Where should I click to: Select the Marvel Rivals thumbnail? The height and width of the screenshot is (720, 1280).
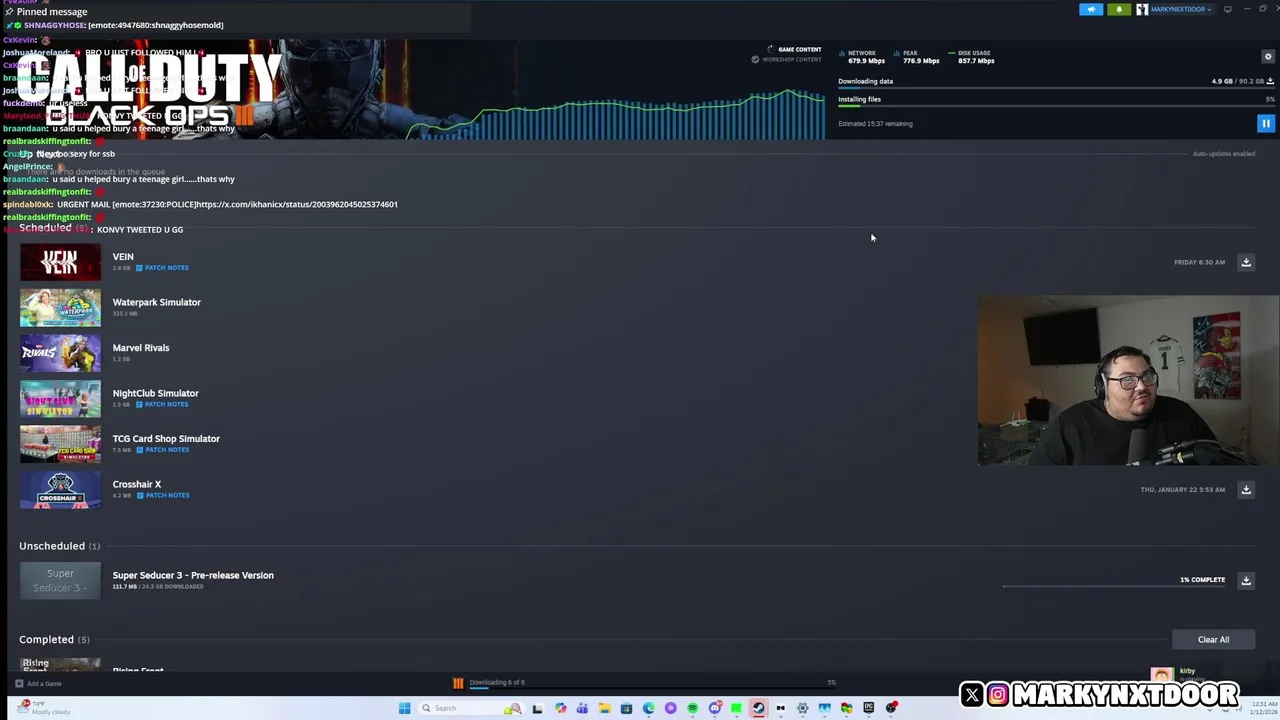coord(60,353)
